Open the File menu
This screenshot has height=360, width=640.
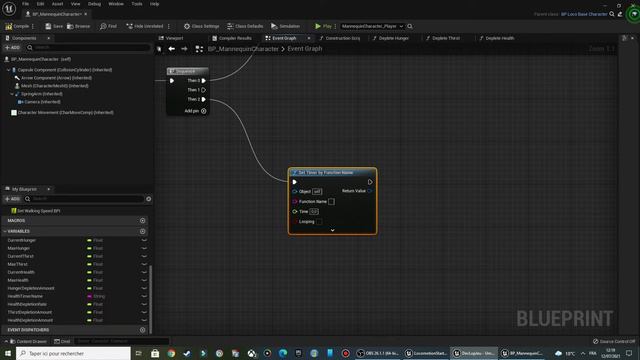(25, 4)
